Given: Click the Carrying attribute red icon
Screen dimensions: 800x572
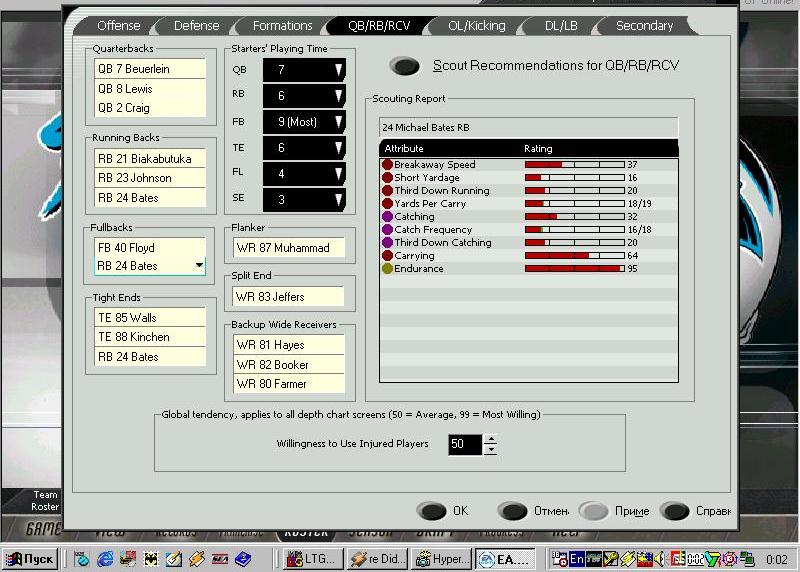Looking at the screenshot, I should click(x=387, y=255).
